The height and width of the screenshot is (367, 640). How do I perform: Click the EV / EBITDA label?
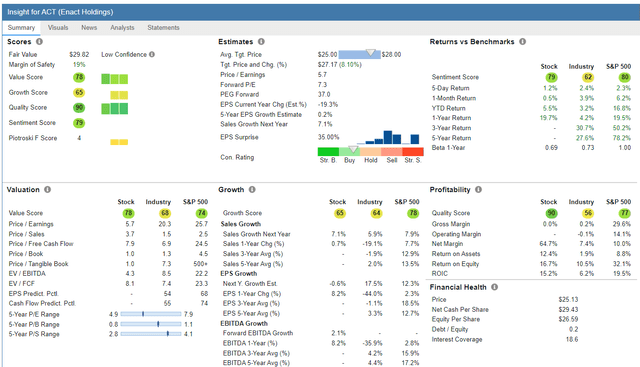(27, 274)
